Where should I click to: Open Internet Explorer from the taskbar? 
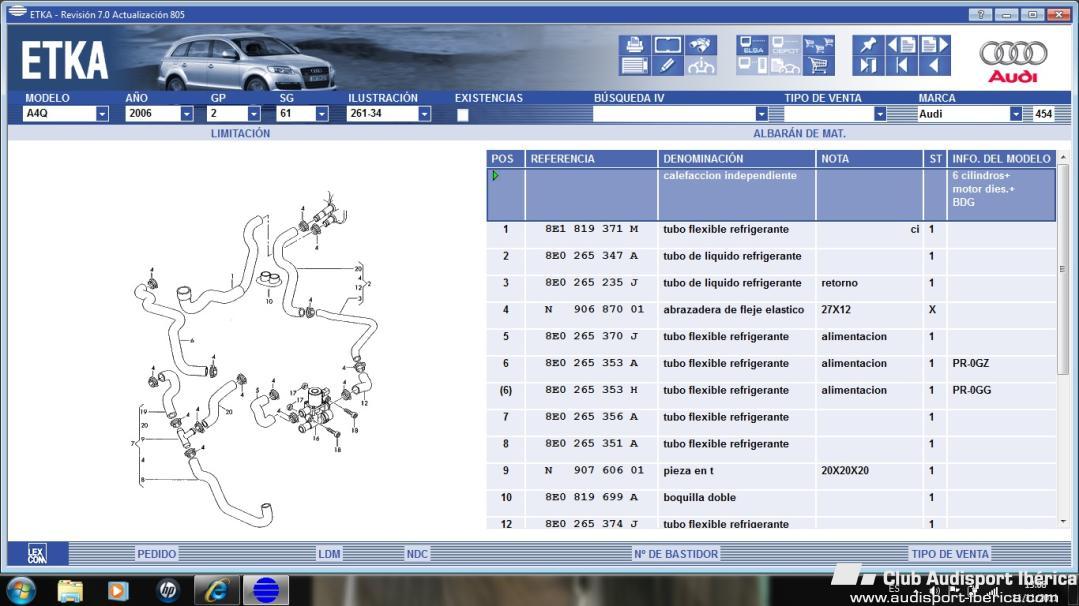coord(217,590)
